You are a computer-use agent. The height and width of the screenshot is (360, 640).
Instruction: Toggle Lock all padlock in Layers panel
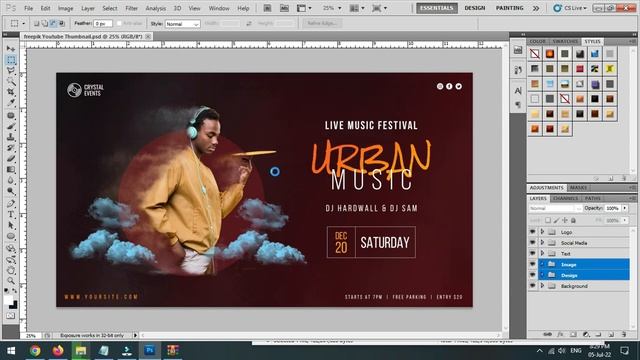pos(573,220)
